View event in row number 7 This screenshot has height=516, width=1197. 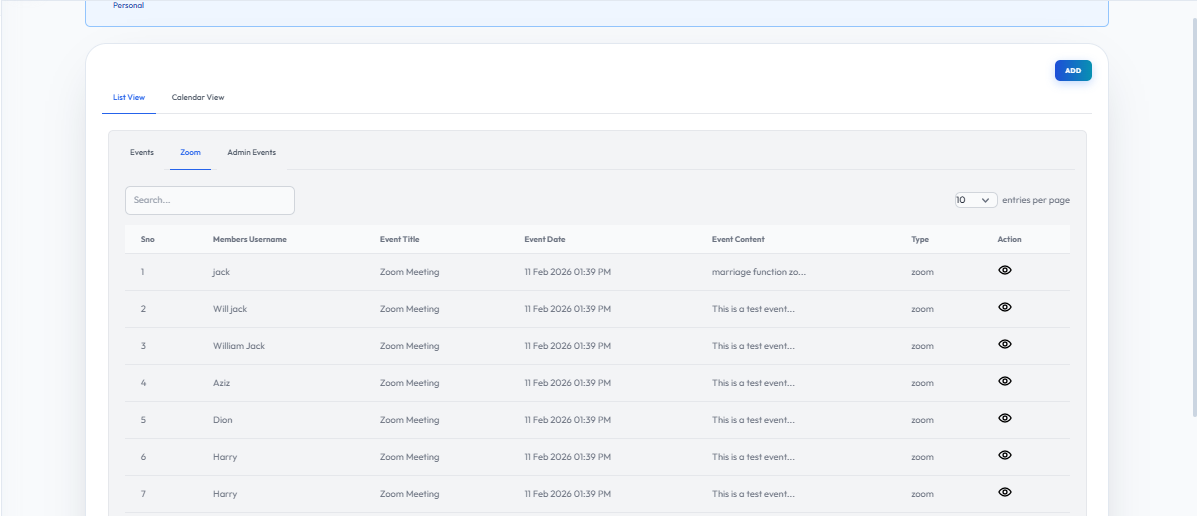1005,492
